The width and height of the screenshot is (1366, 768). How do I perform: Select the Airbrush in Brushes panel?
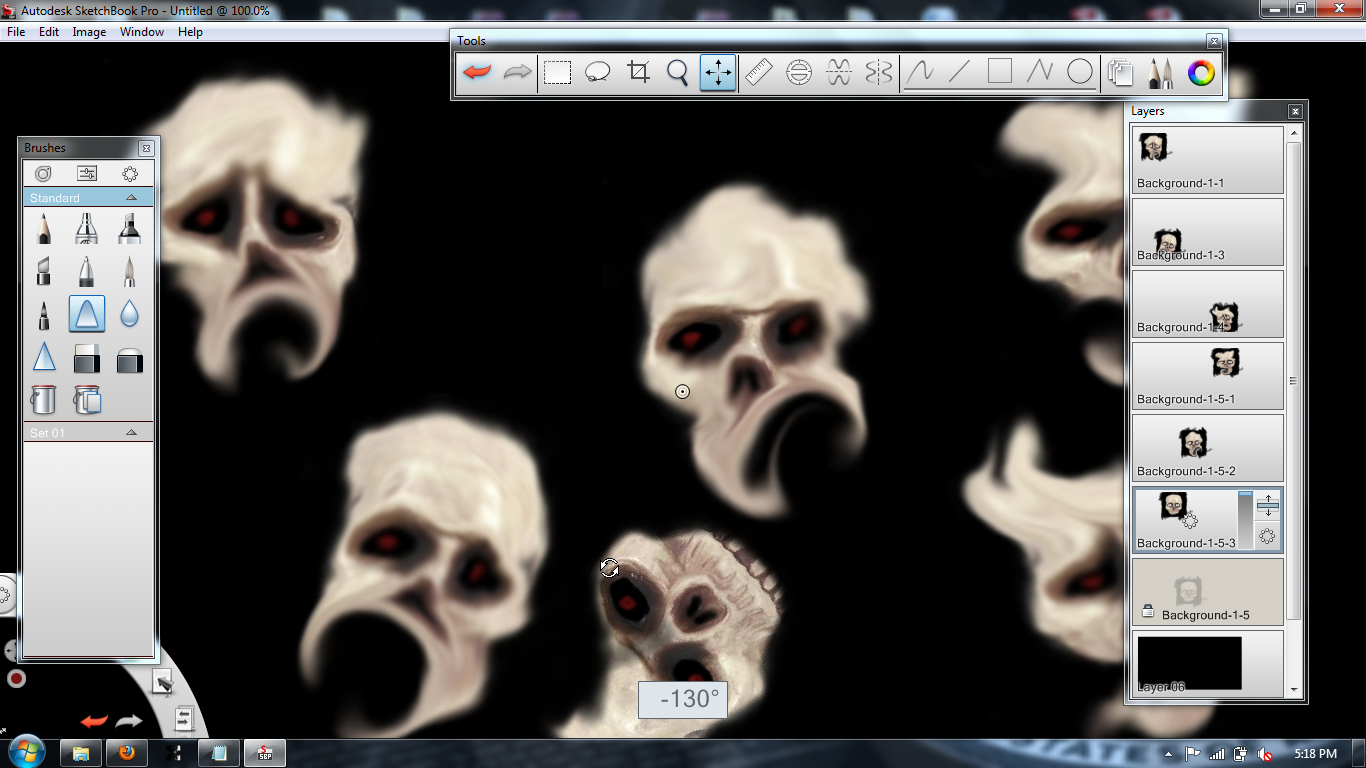click(87, 228)
